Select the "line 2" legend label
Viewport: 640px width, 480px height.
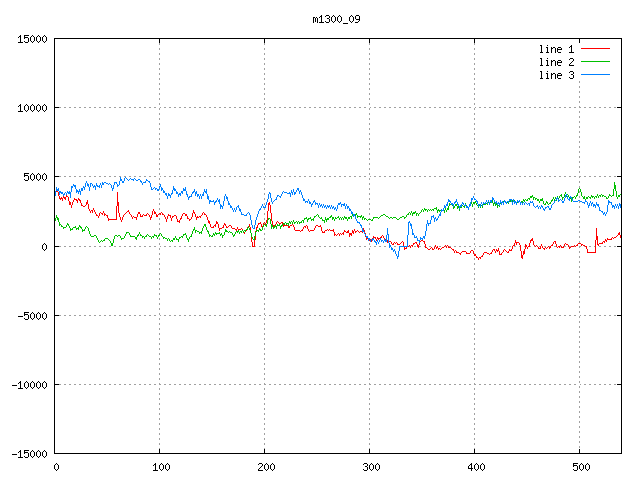(557, 62)
